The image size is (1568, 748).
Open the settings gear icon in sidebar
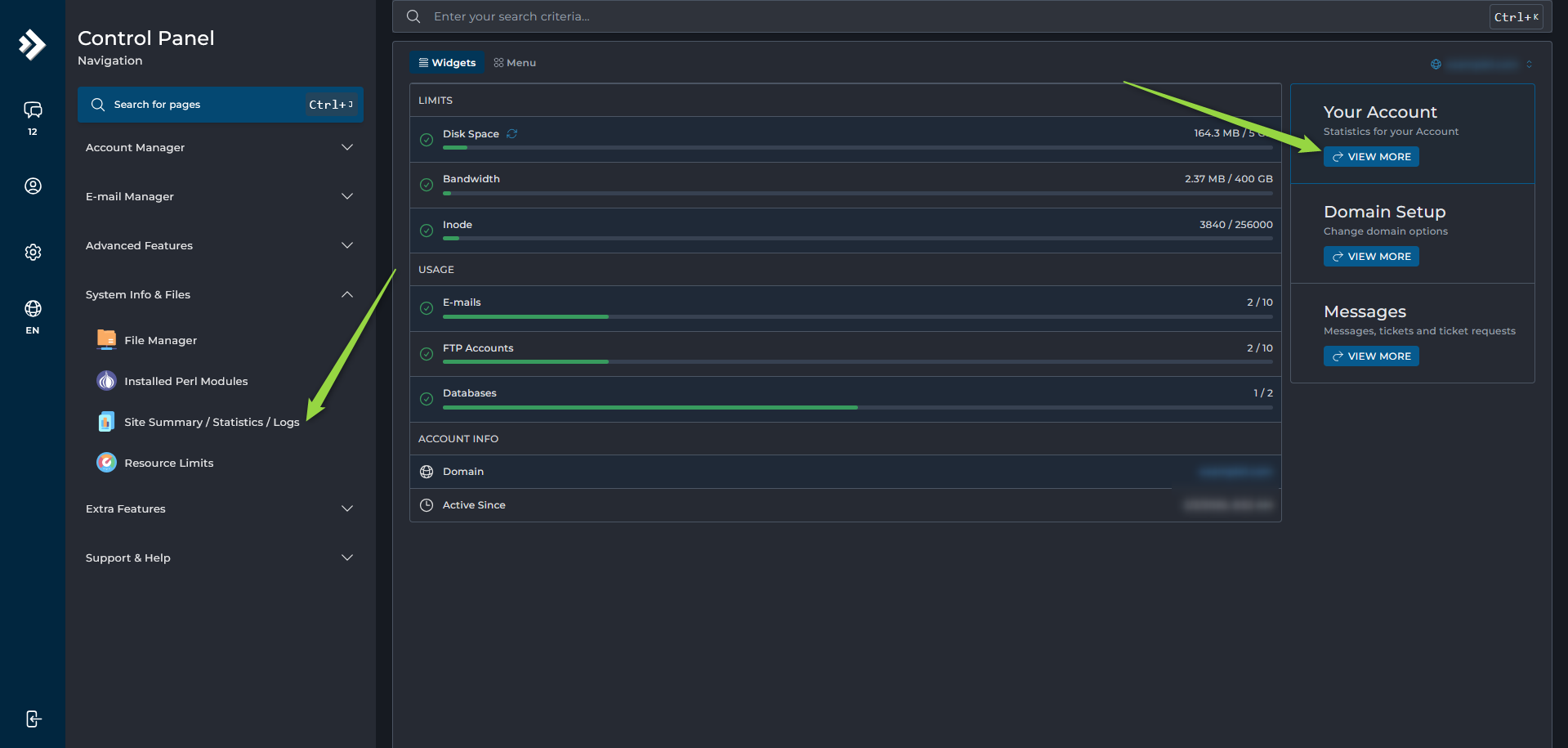click(33, 252)
